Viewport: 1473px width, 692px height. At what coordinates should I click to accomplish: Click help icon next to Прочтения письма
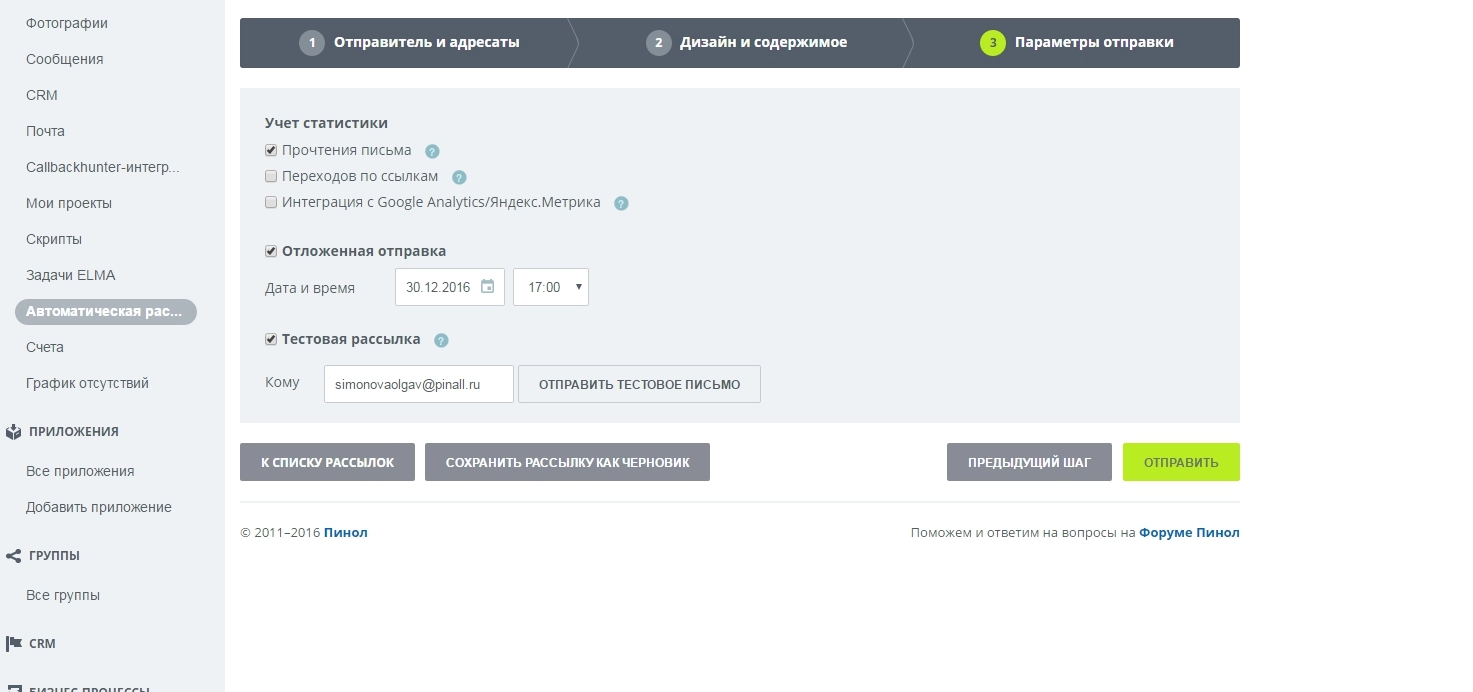pos(432,151)
